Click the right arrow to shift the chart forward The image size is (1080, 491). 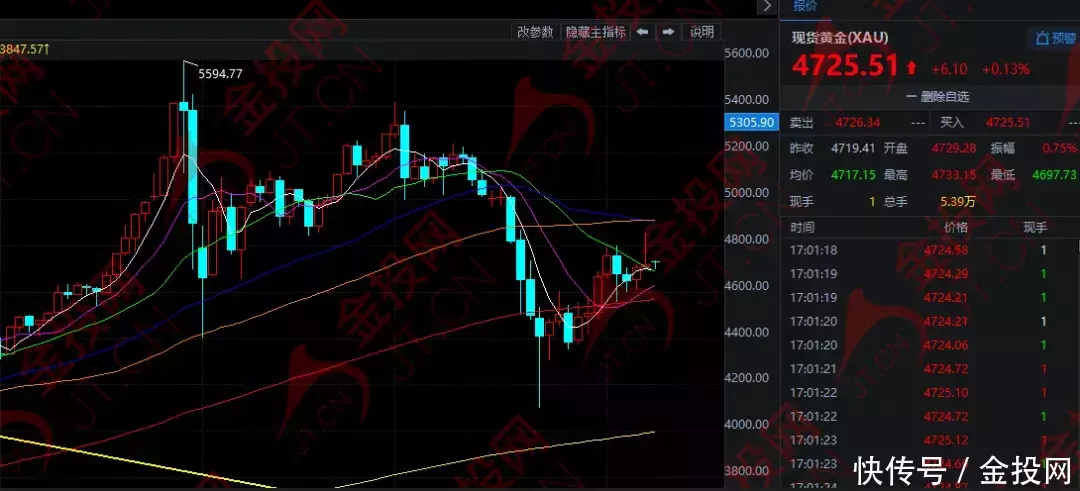coord(668,32)
